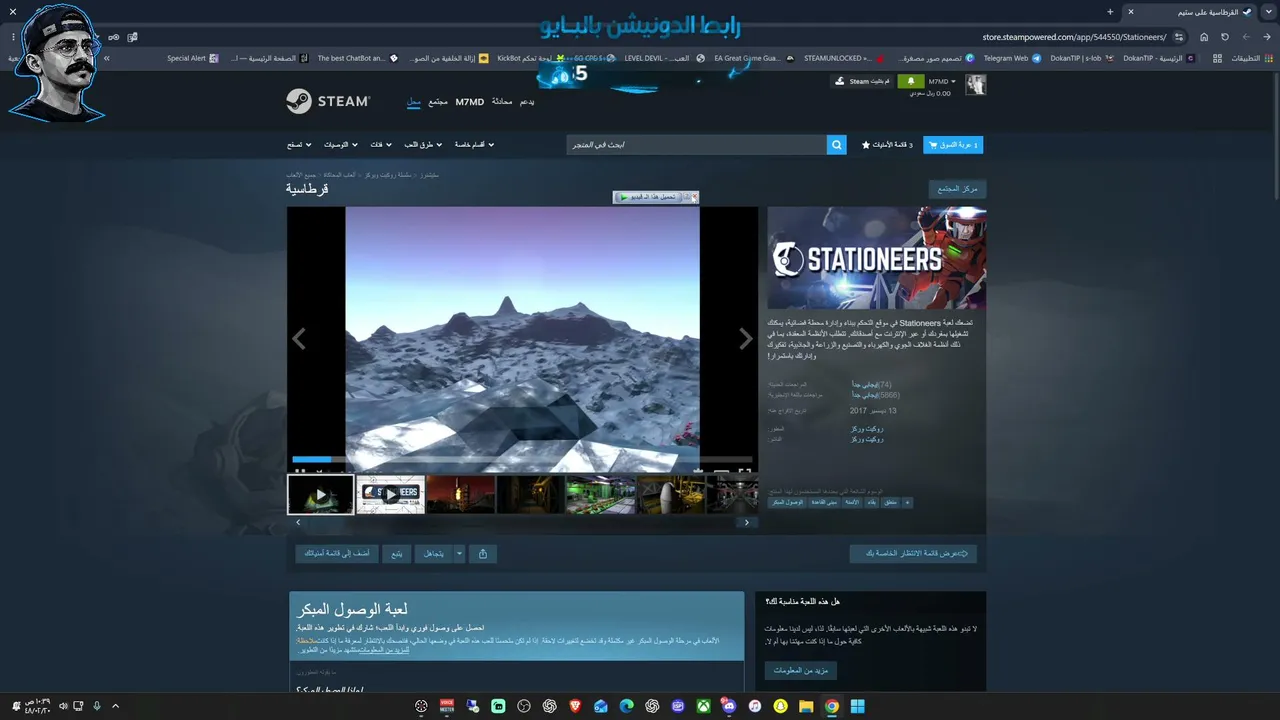Click the thumbnail strip scrollbar
Image resolution: width=1280 pixels, height=720 pixels.
click(522, 522)
